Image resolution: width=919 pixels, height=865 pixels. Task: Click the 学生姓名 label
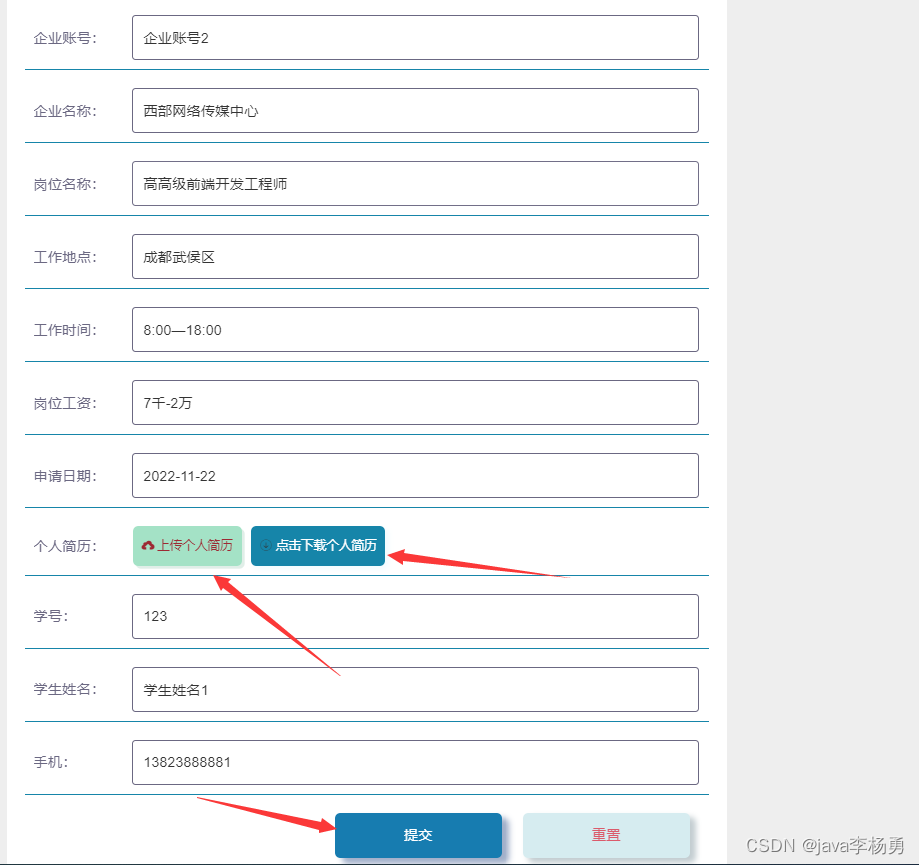coord(65,689)
